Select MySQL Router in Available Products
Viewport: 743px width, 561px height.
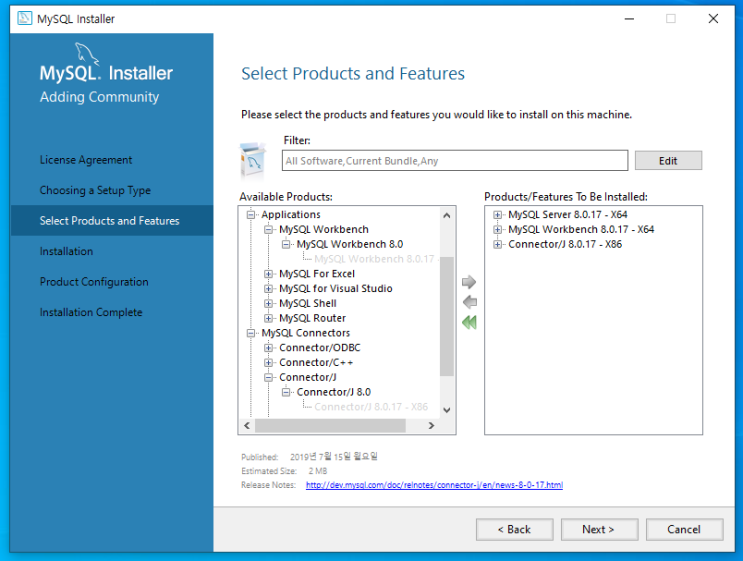pyautogui.click(x=312, y=318)
